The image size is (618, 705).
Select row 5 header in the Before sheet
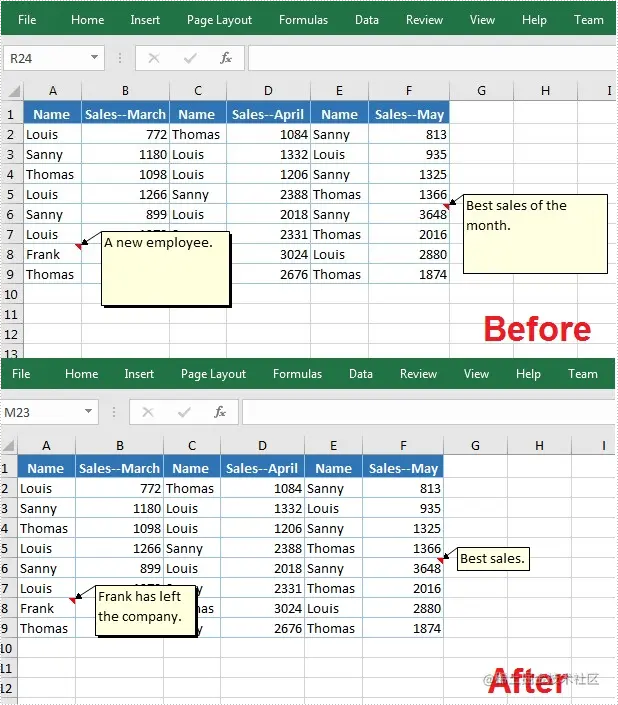[11, 195]
